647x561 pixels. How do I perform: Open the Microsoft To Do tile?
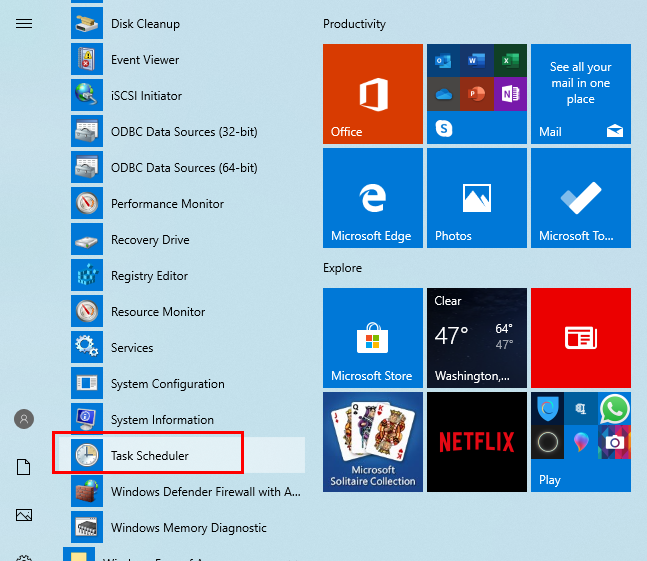click(x=581, y=198)
